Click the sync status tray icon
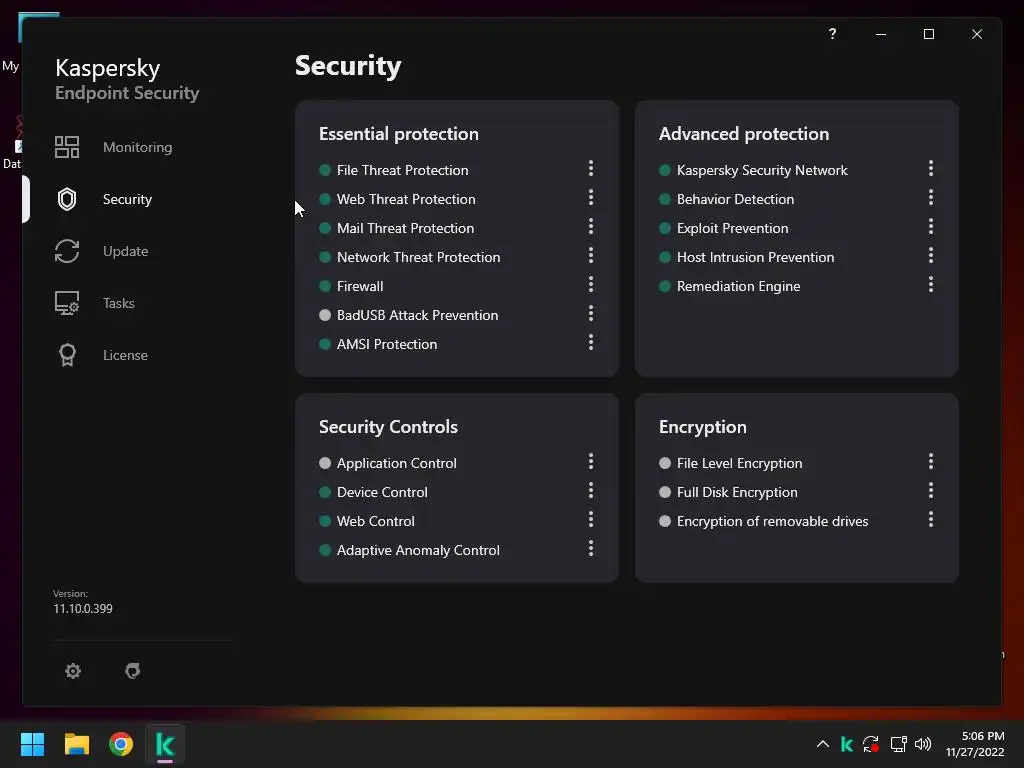 [x=871, y=744]
